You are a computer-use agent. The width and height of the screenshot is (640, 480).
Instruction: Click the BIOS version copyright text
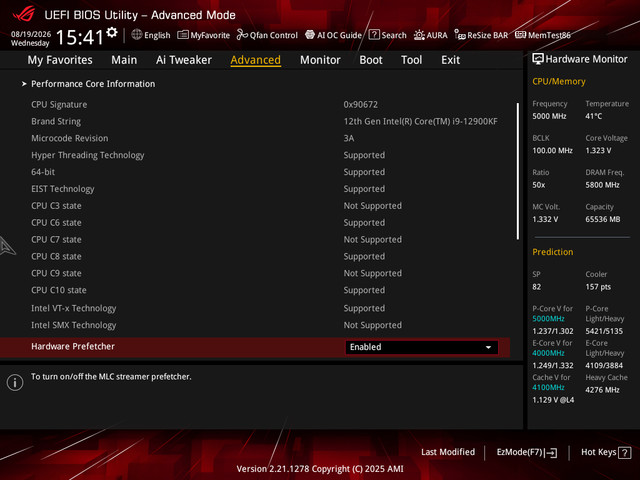point(320,469)
